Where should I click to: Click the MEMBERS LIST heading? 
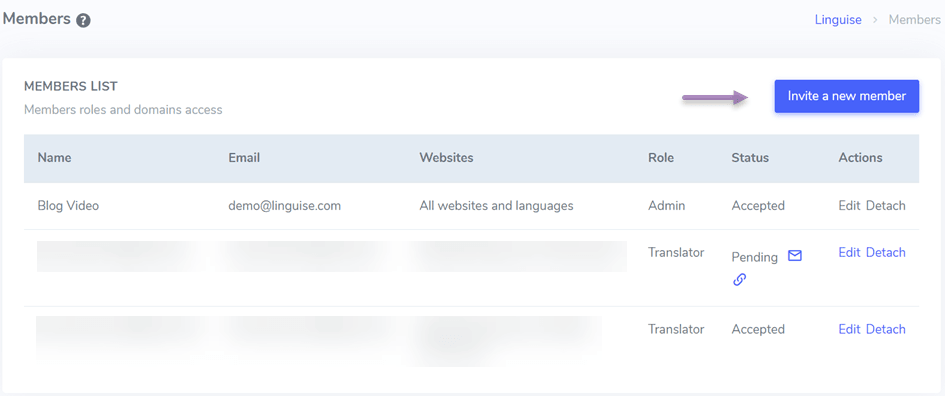[x=71, y=87]
